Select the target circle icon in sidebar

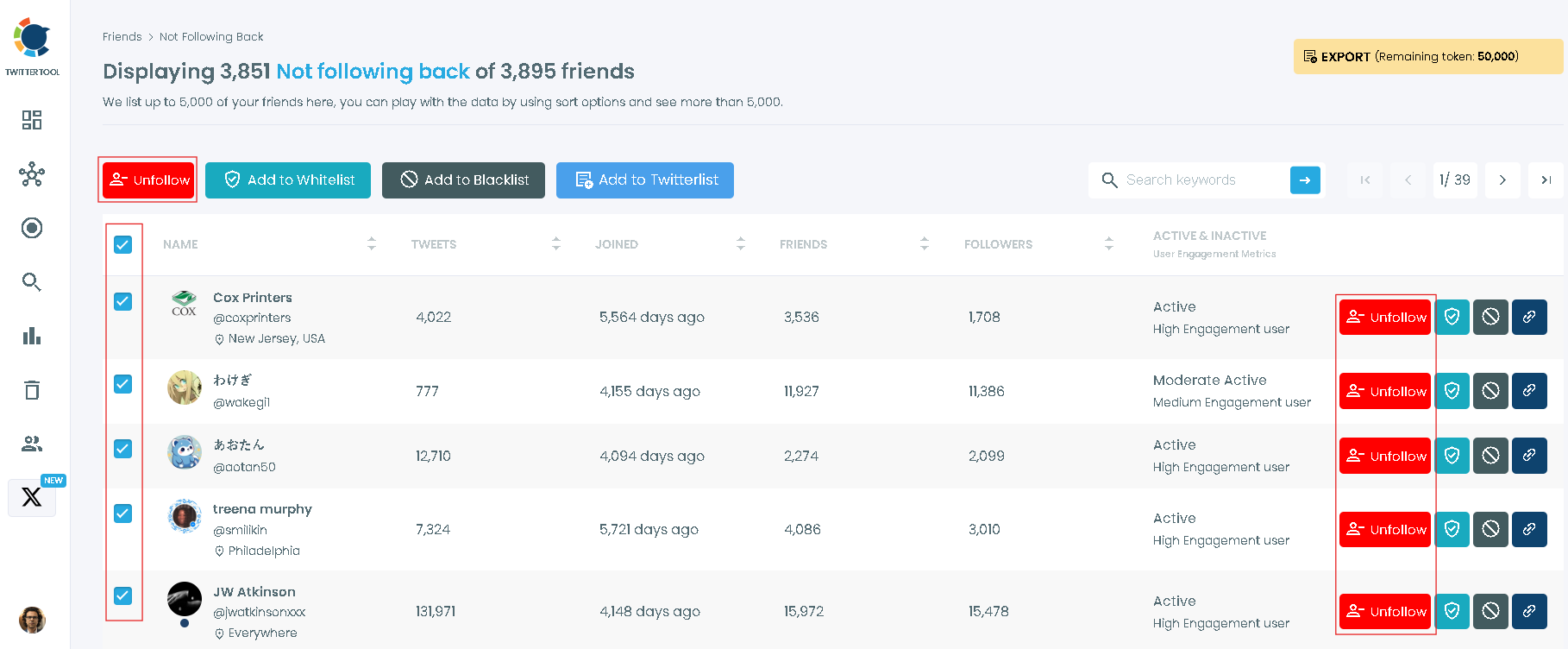click(32, 228)
